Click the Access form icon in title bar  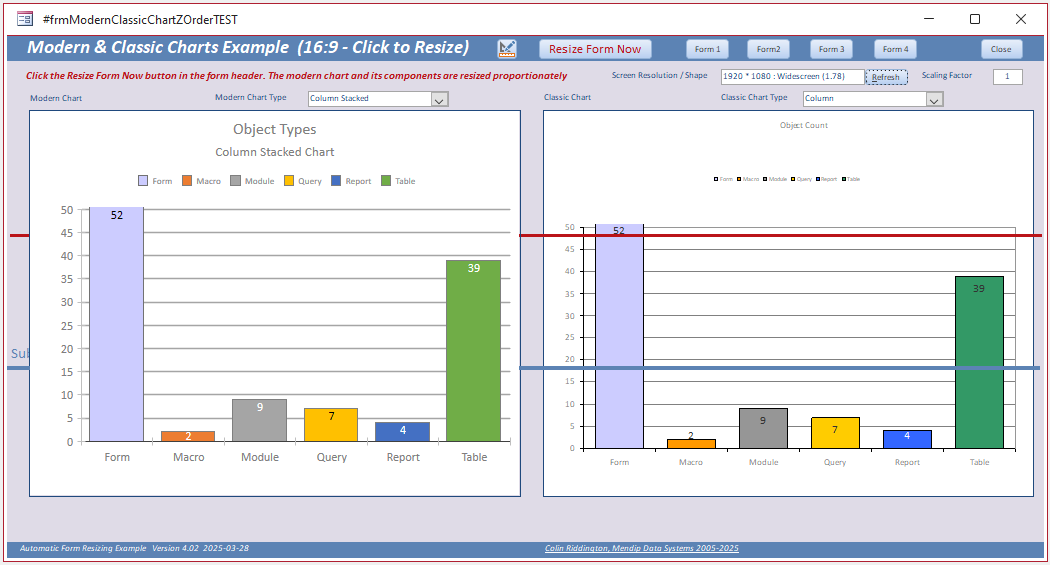tap(25, 19)
